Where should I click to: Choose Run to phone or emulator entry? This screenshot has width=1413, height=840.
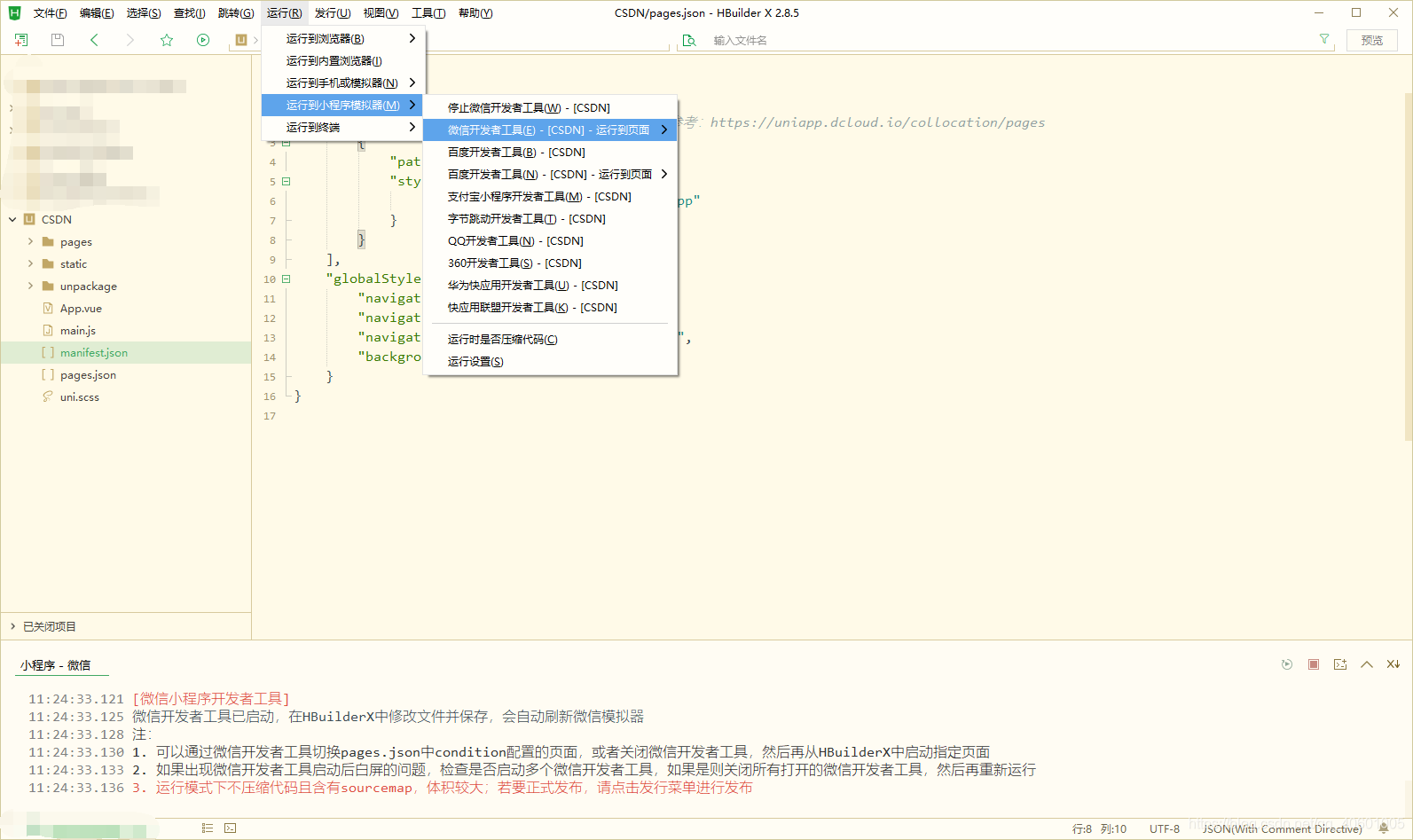[343, 82]
